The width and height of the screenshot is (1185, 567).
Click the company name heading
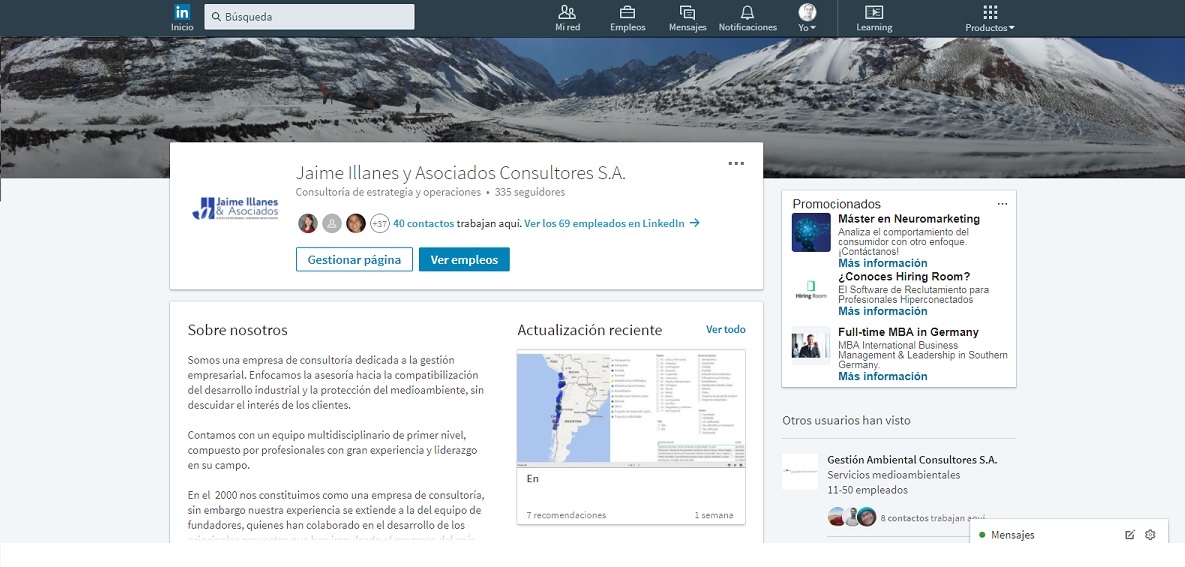coord(460,172)
